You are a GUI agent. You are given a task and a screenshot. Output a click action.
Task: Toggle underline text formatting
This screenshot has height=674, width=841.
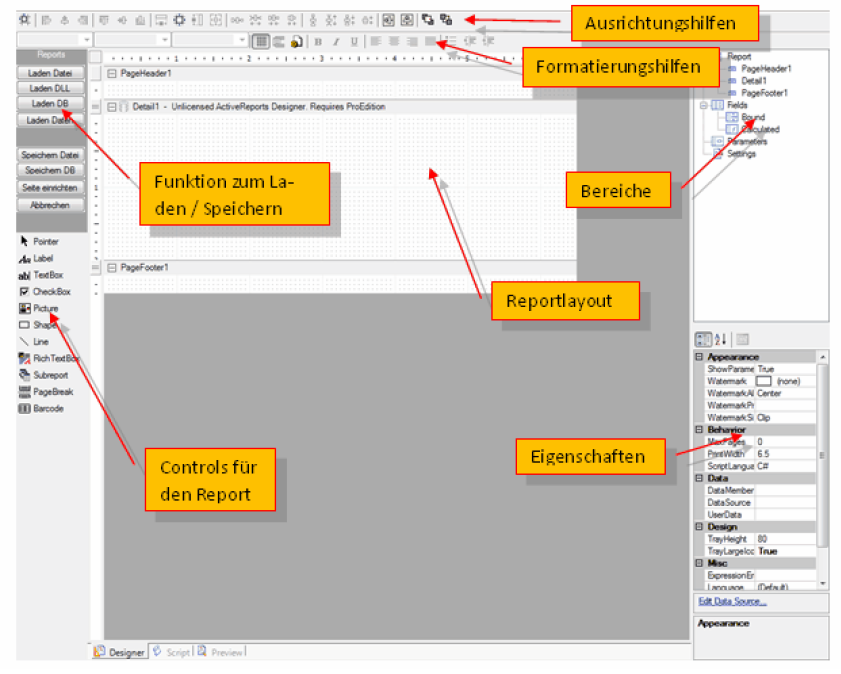tap(353, 41)
